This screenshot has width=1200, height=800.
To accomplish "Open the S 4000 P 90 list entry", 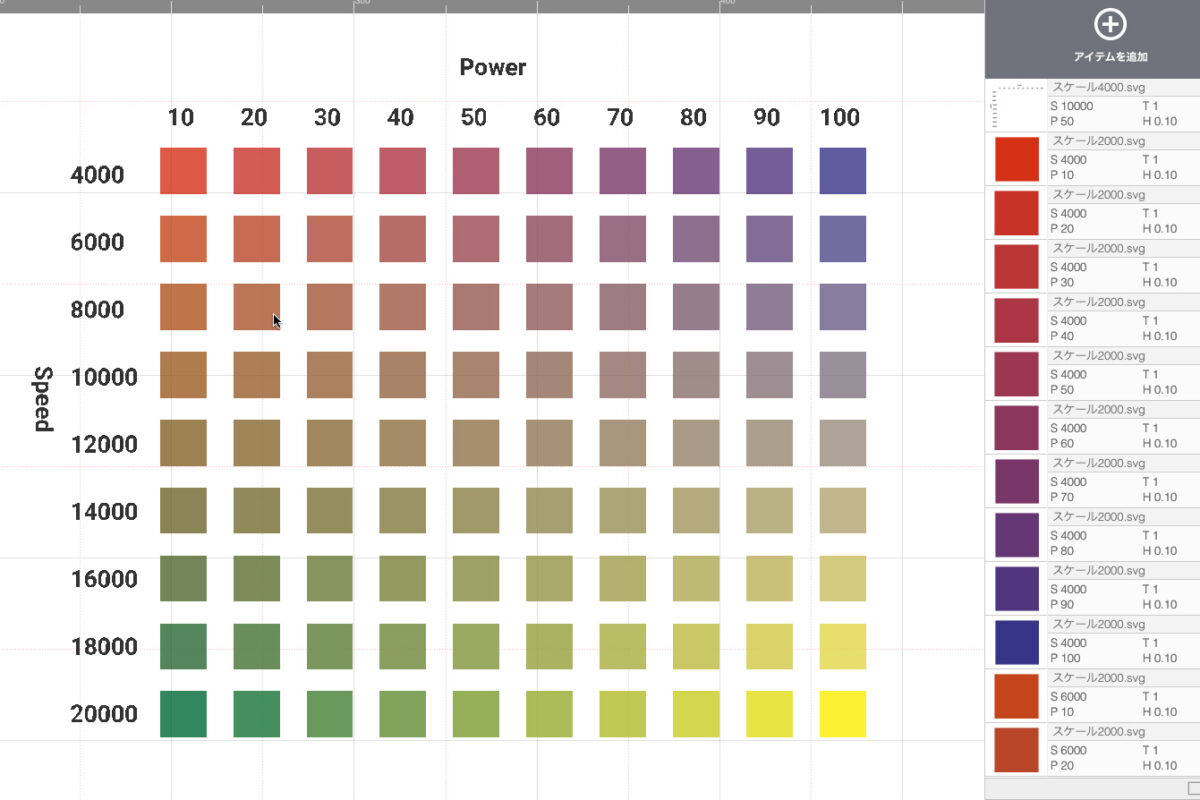I will [1122, 589].
